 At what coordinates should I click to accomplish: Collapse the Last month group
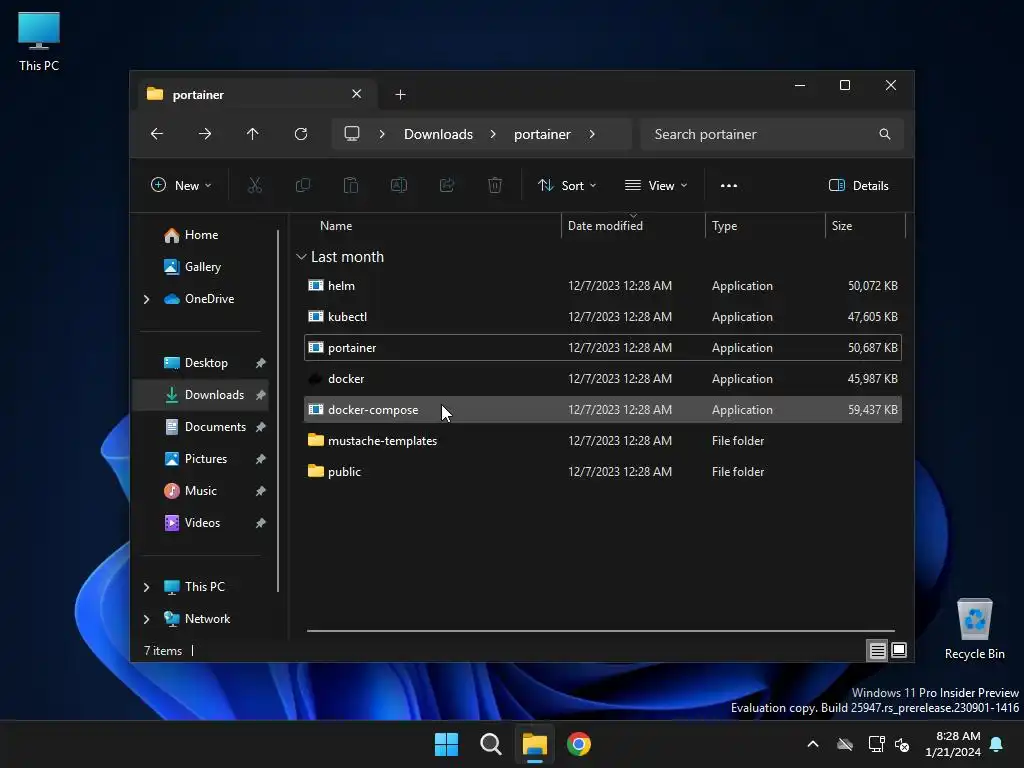click(301, 257)
